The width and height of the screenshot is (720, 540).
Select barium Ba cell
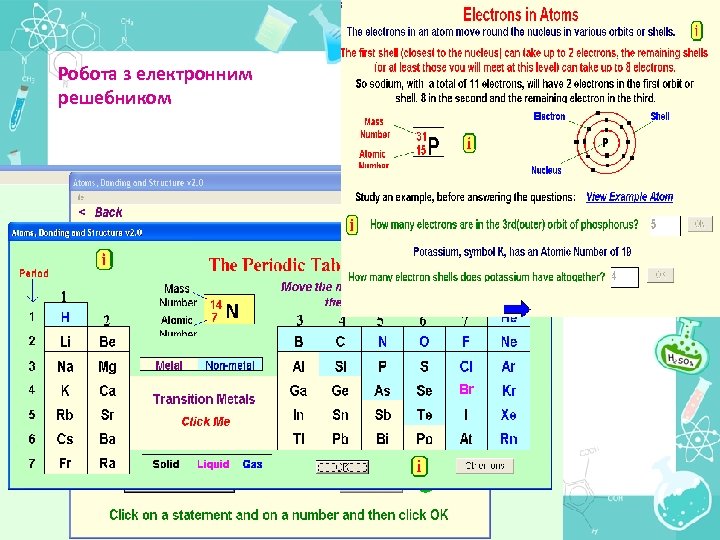click(x=107, y=439)
